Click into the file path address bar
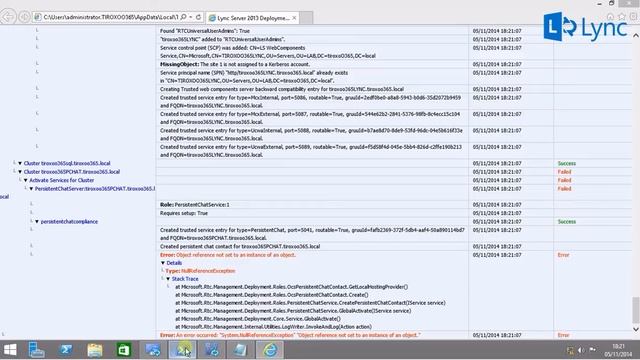Image resolution: width=640 pixels, height=360 pixels. [110, 17]
